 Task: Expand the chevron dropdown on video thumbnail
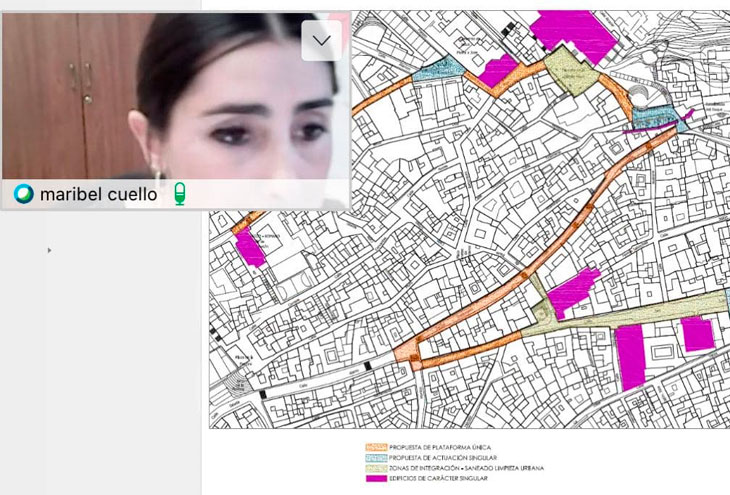[322, 41]
